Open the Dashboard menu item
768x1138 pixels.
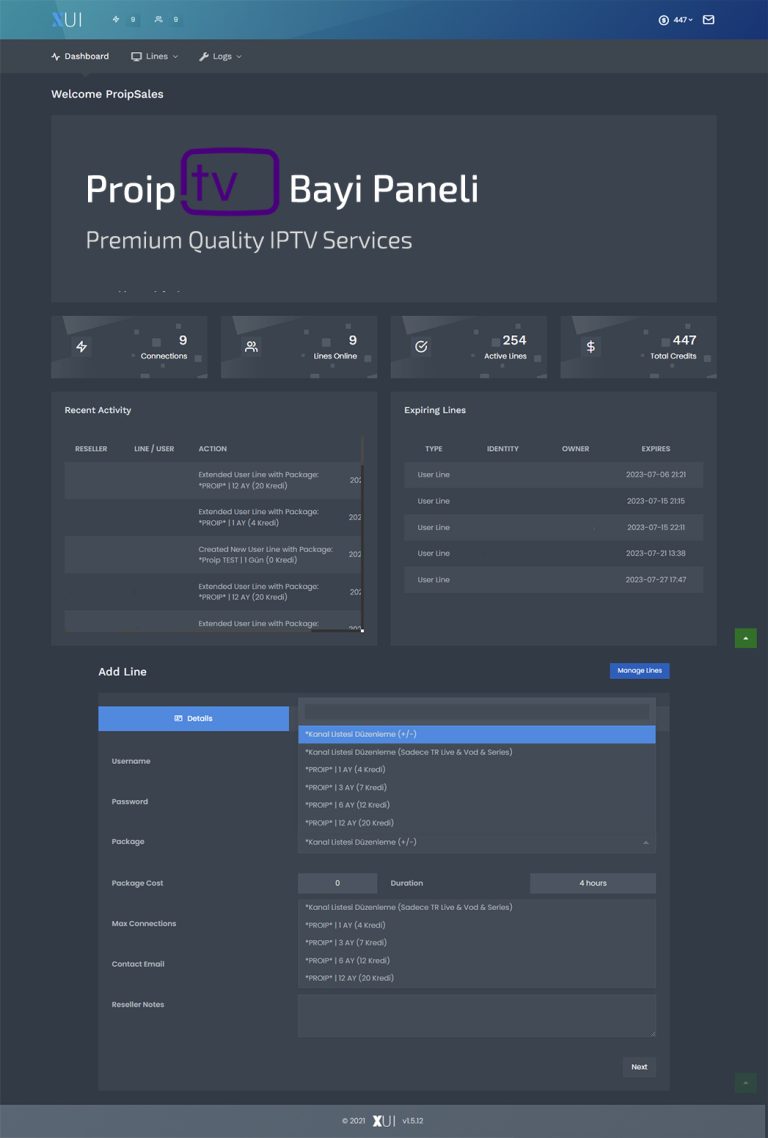[x=80, y=56]
